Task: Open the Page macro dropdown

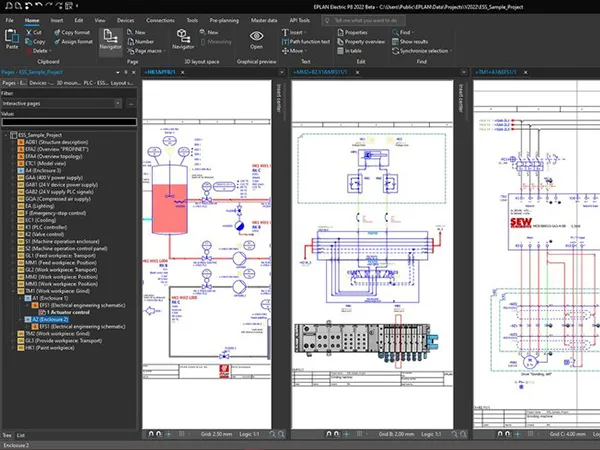Action: [x=147, y=50]
